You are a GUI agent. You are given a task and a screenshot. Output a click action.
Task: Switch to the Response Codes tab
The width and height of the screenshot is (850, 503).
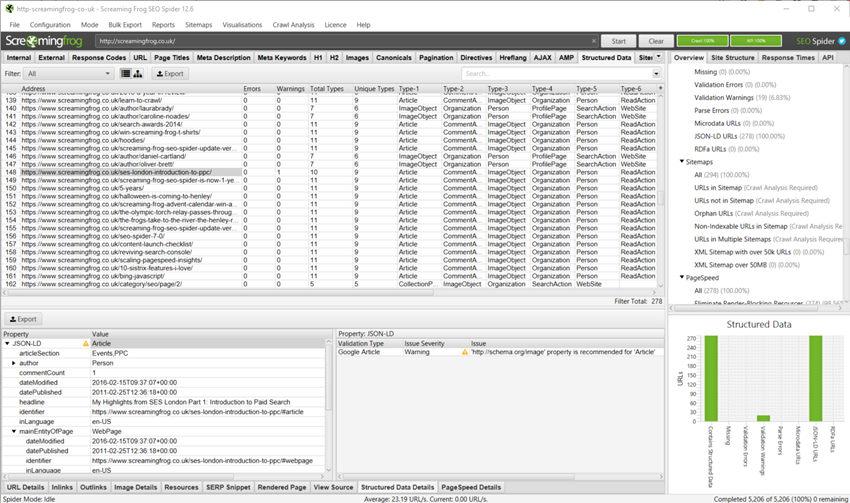[98, 58]
